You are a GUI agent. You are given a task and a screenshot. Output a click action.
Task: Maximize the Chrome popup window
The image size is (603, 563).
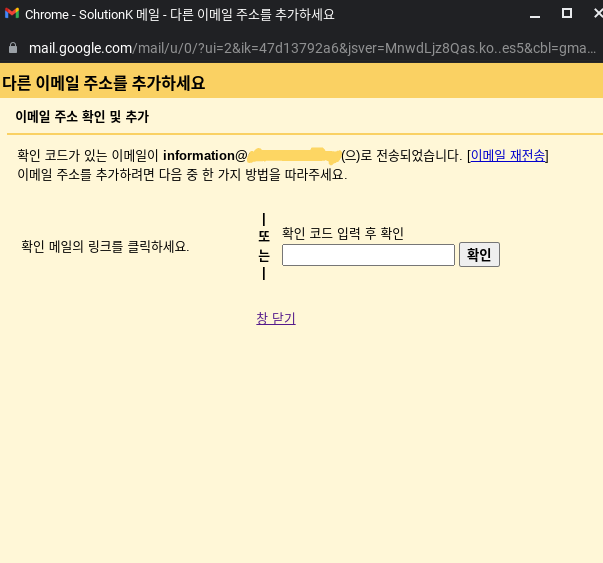tap(567, 13)
